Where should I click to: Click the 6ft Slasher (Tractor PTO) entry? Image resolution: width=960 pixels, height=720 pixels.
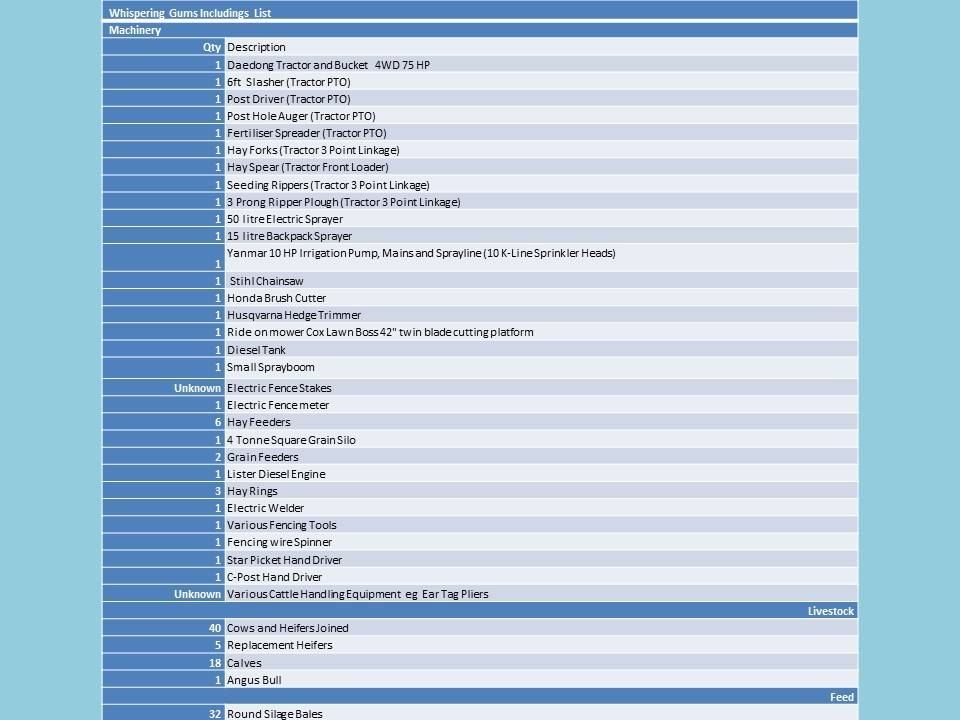(288, 82)
